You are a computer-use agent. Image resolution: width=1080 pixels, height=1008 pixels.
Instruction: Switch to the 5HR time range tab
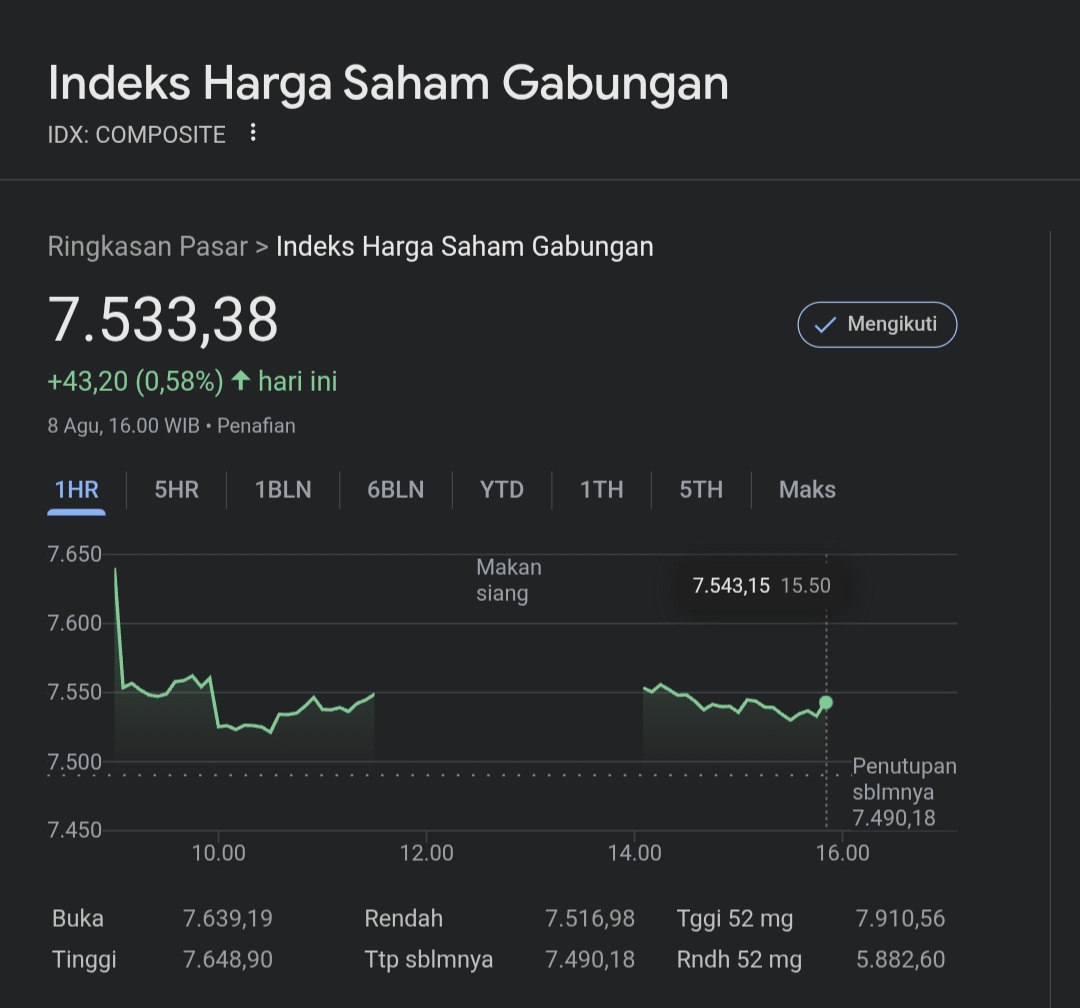tap(176, 489)
